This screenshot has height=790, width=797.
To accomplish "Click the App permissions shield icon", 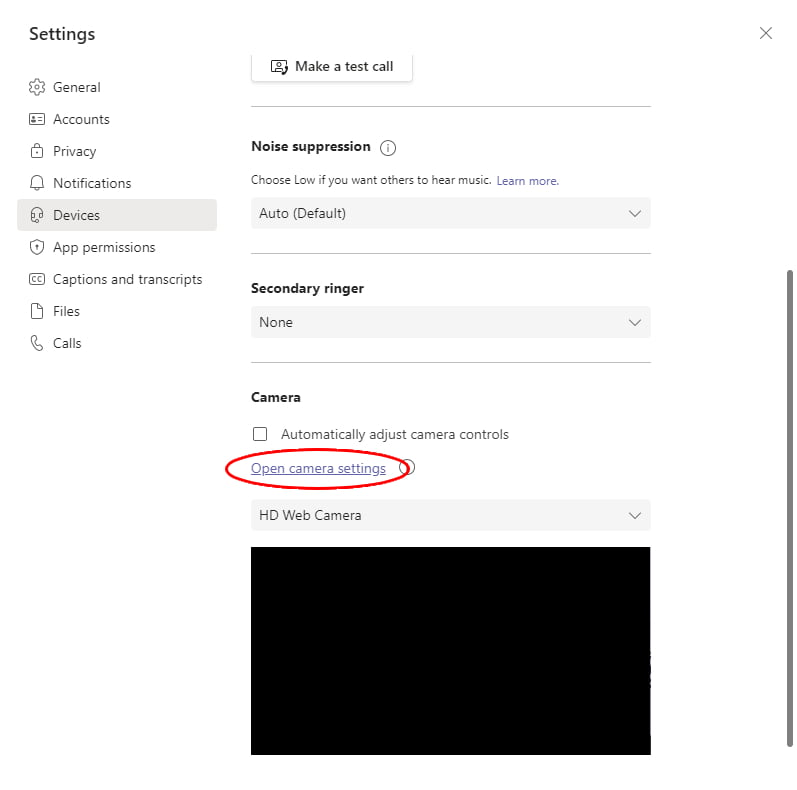I will (x=37, y=247).
